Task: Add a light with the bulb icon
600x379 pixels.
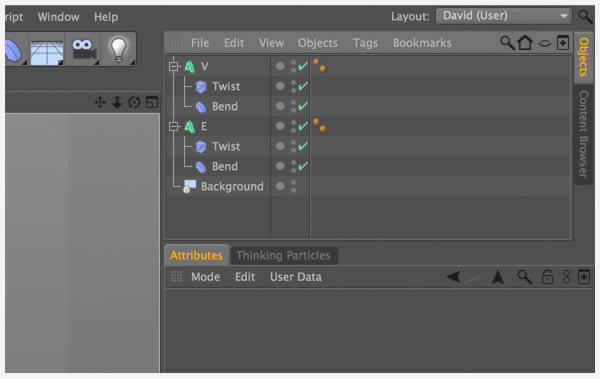Action: pos(118,50)
